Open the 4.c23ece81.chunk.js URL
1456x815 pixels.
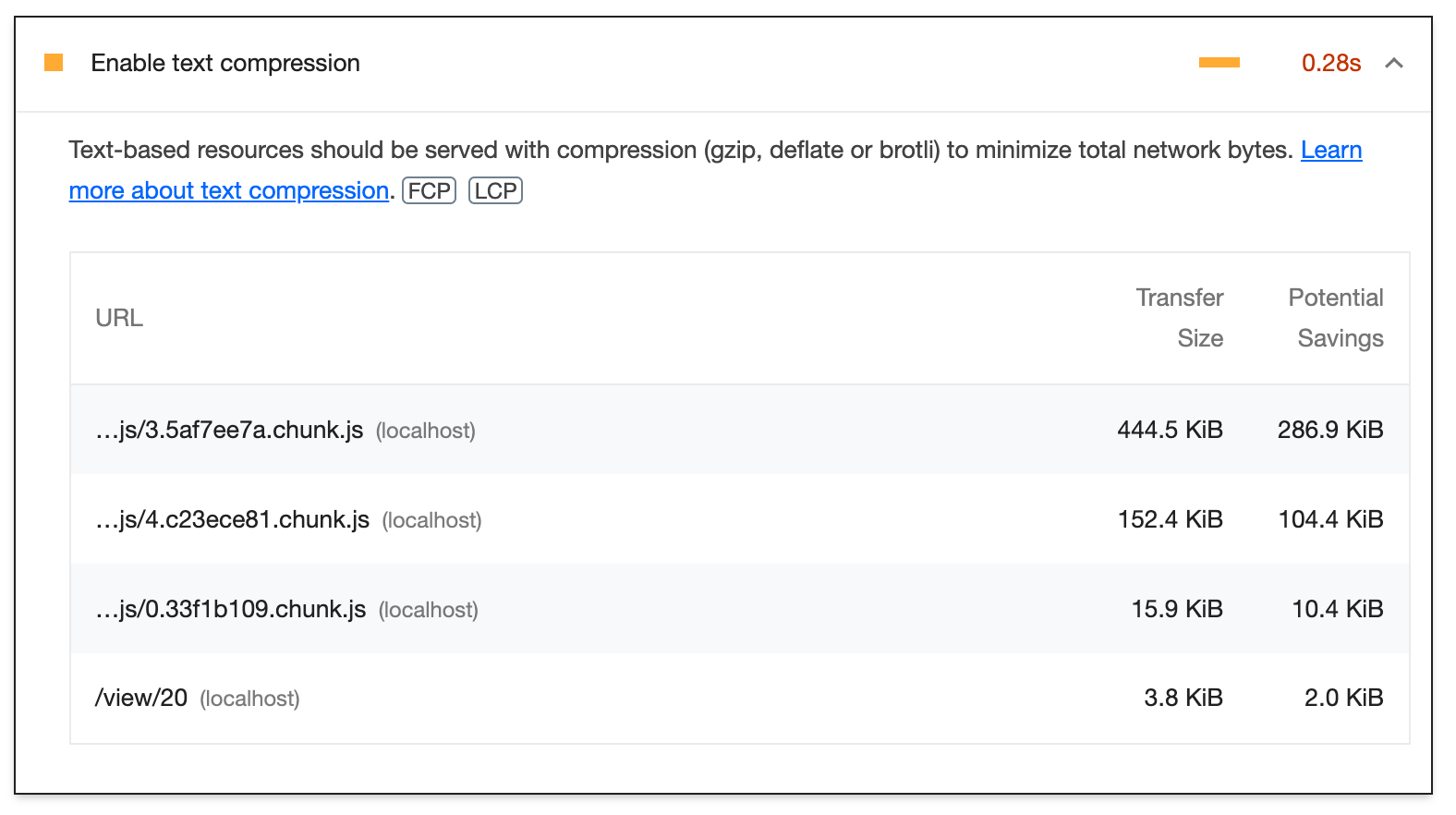pyautogui.click(x=233, y=520)
